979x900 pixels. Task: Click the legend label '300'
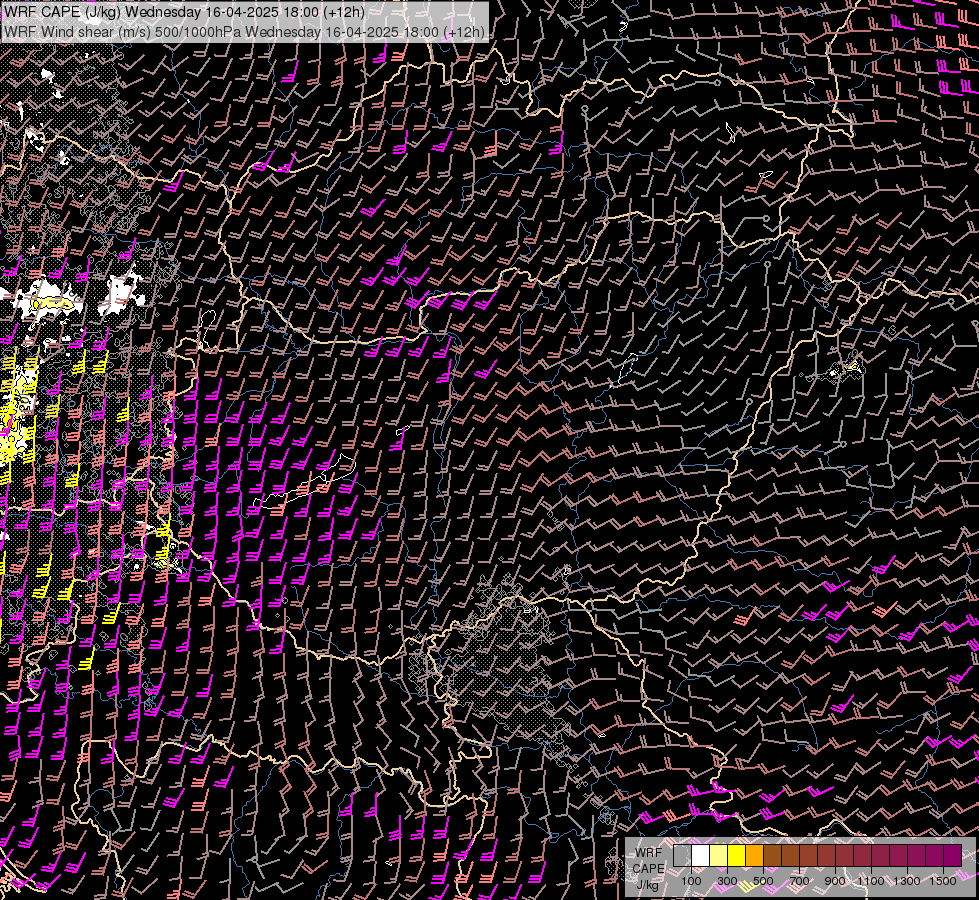727,881
